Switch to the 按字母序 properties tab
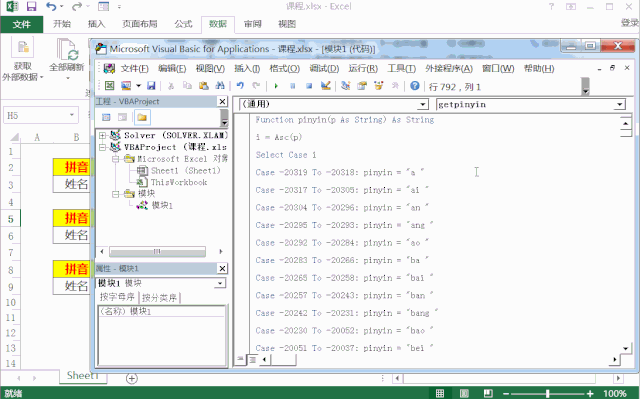640x399 pixels. coord(117,297)
